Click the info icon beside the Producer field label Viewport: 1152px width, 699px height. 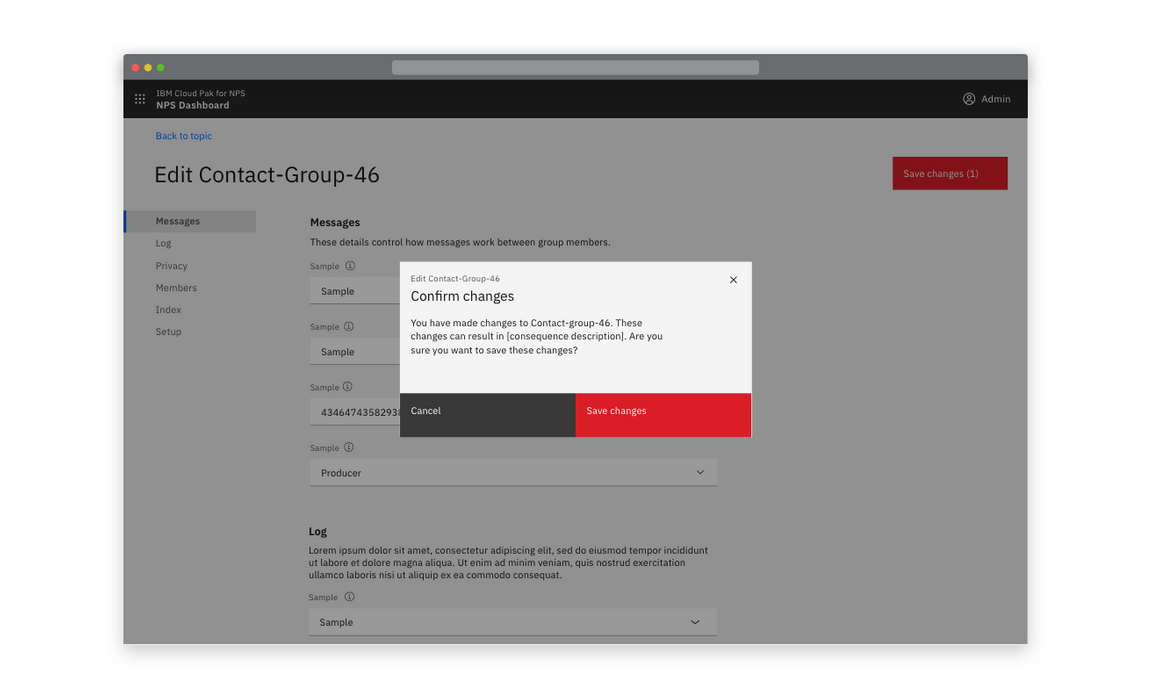(349, 447)
